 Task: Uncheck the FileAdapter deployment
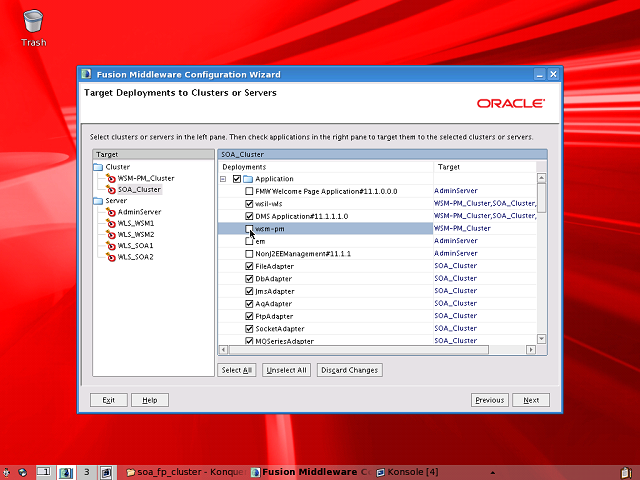tap(249, 266)
